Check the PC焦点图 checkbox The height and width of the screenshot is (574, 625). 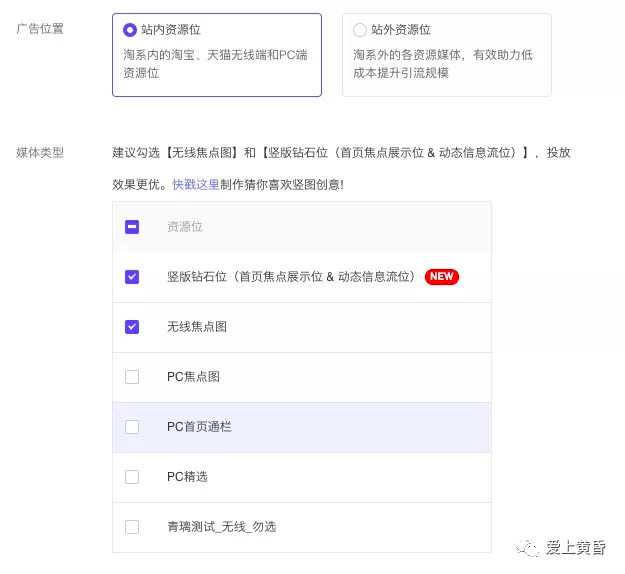132,377
